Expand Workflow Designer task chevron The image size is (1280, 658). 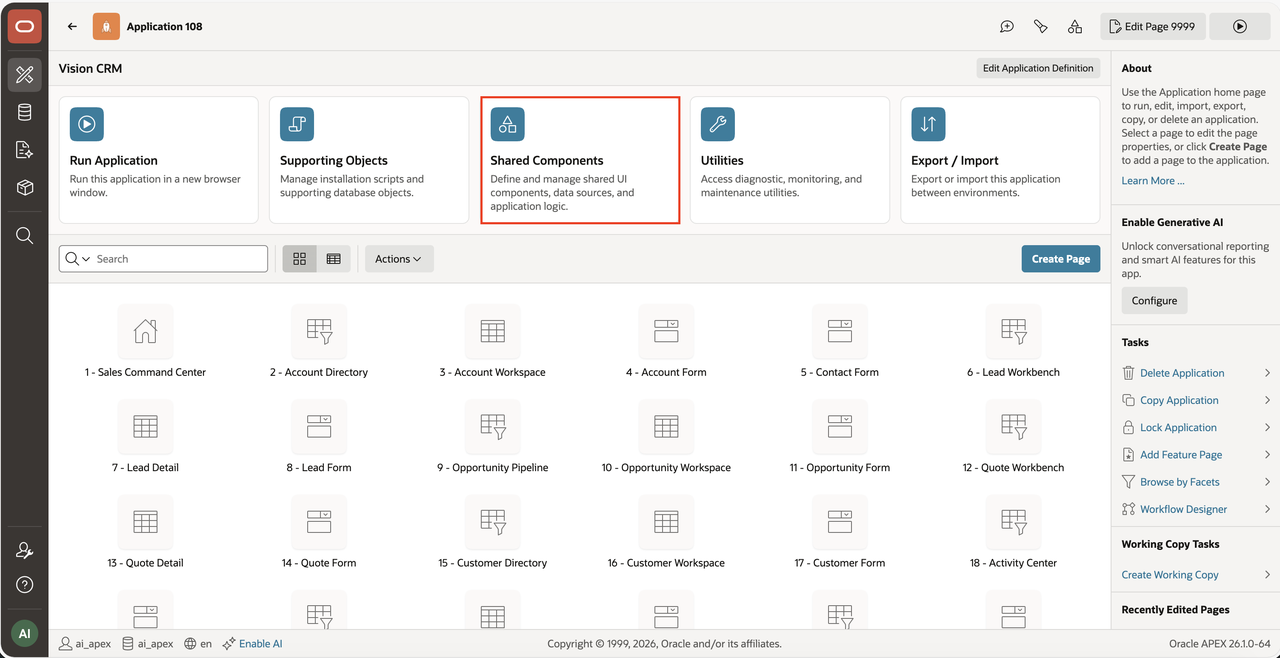pyautogui.click(x=1267, y=509)
